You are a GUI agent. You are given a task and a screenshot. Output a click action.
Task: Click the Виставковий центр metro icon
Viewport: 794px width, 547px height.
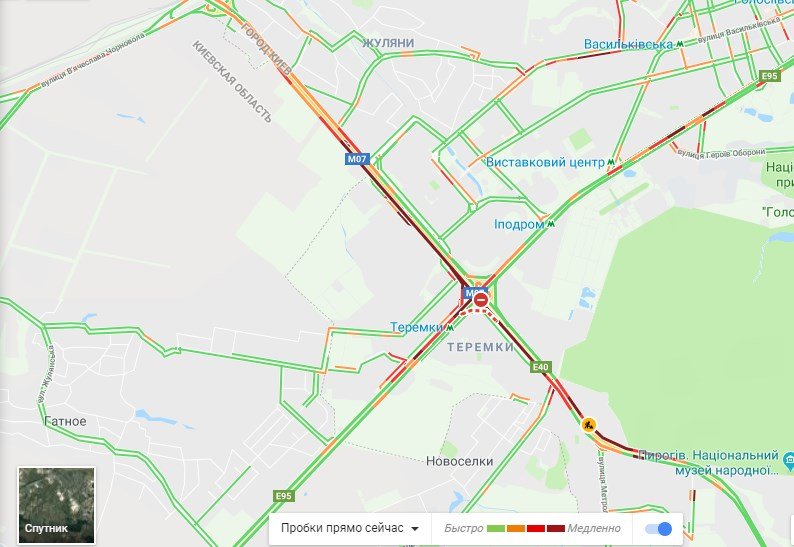click(x=612, y=162)
